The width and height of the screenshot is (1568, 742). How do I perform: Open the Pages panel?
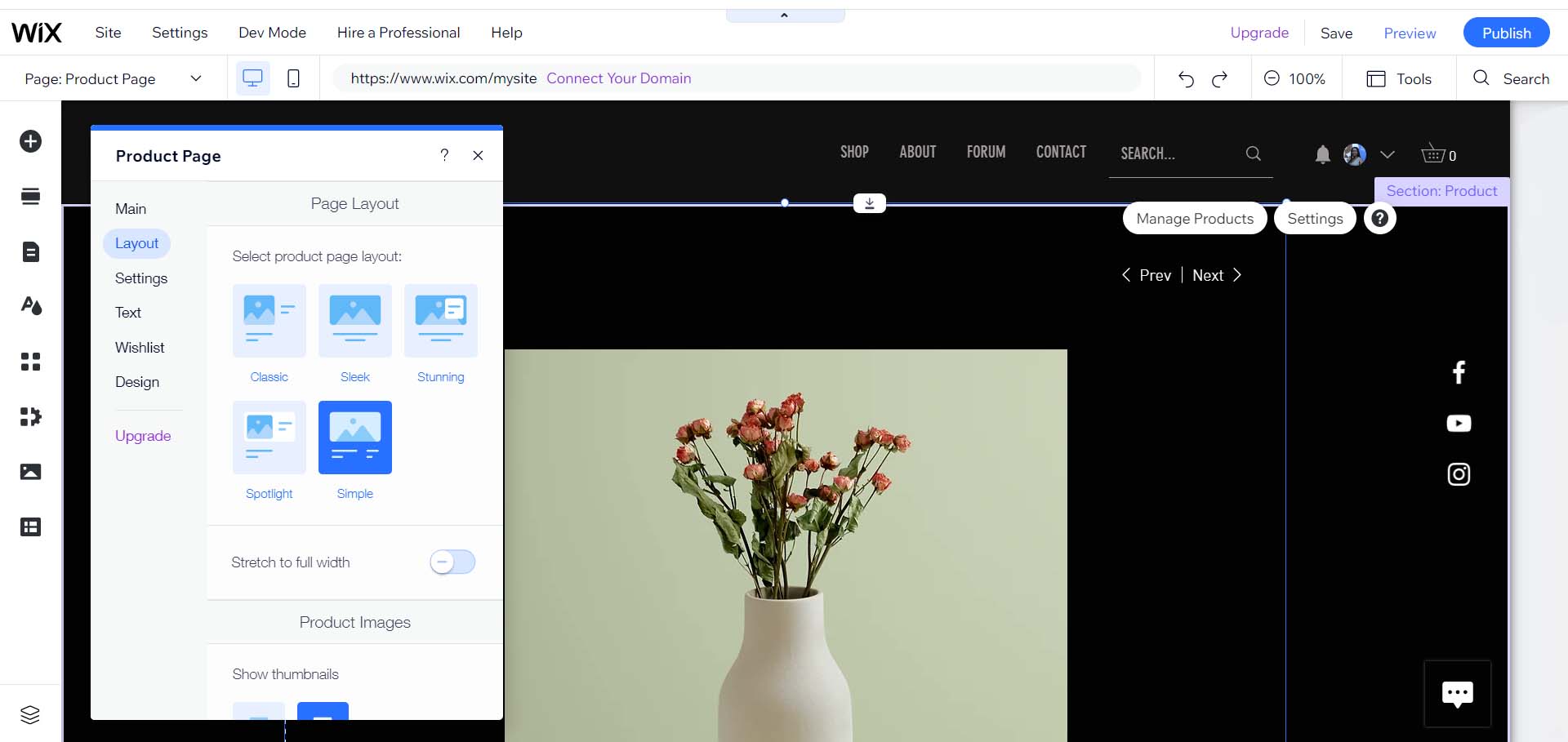pyautogui.click(x=30, y=252)
